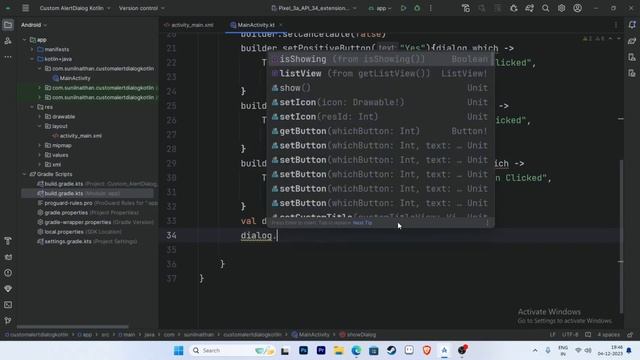640x360 pixels.
Task: Expand the mipmap folder
Action: click(x=40, y=145)
